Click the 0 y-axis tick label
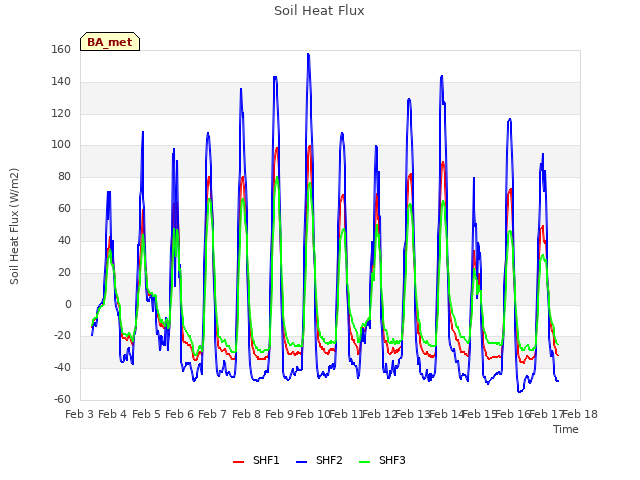The height and width of the screenshot is (480, 640). pyautogui.click(x=68, y=304)
